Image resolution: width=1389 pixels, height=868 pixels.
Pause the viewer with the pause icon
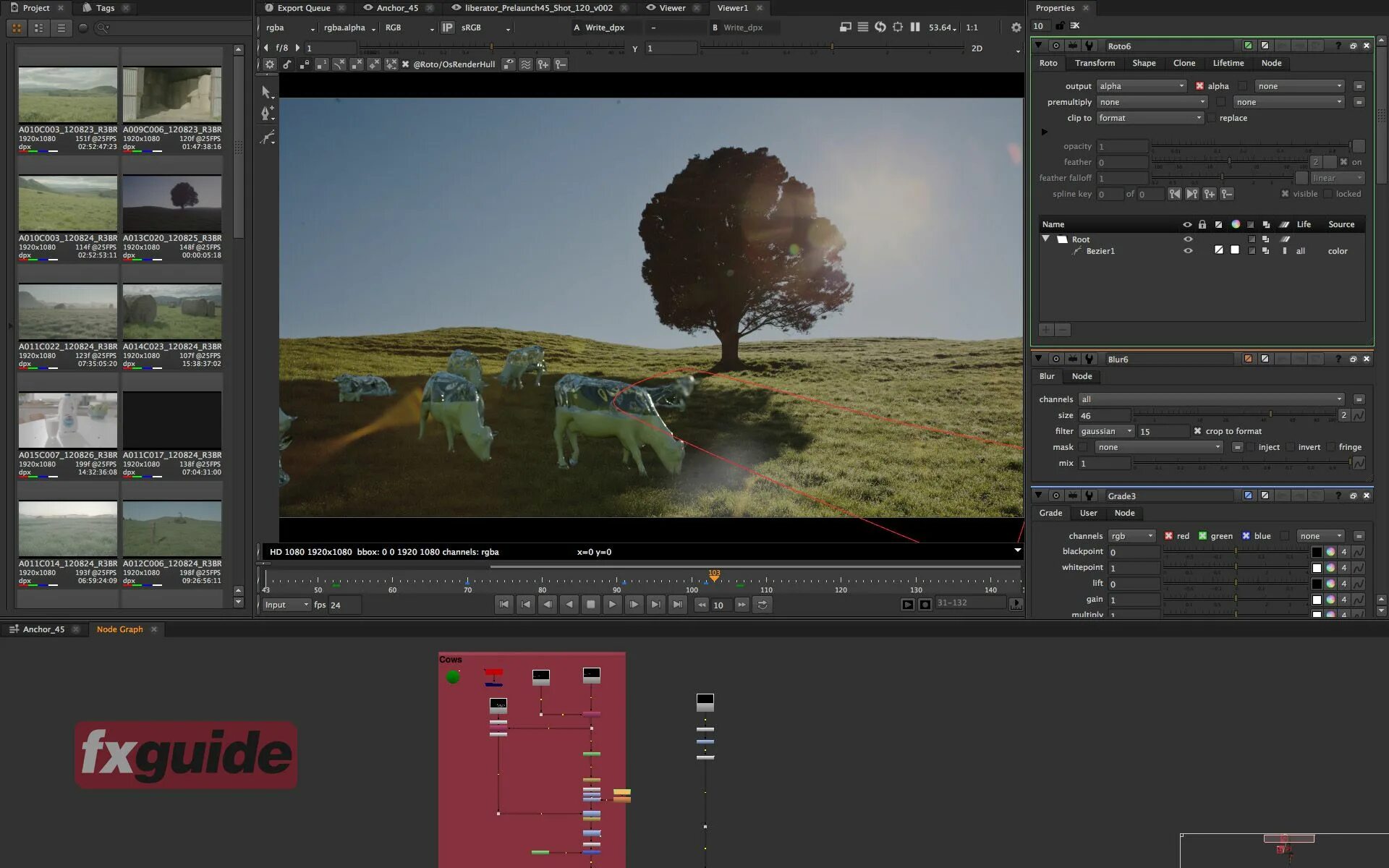click(915, 27)
